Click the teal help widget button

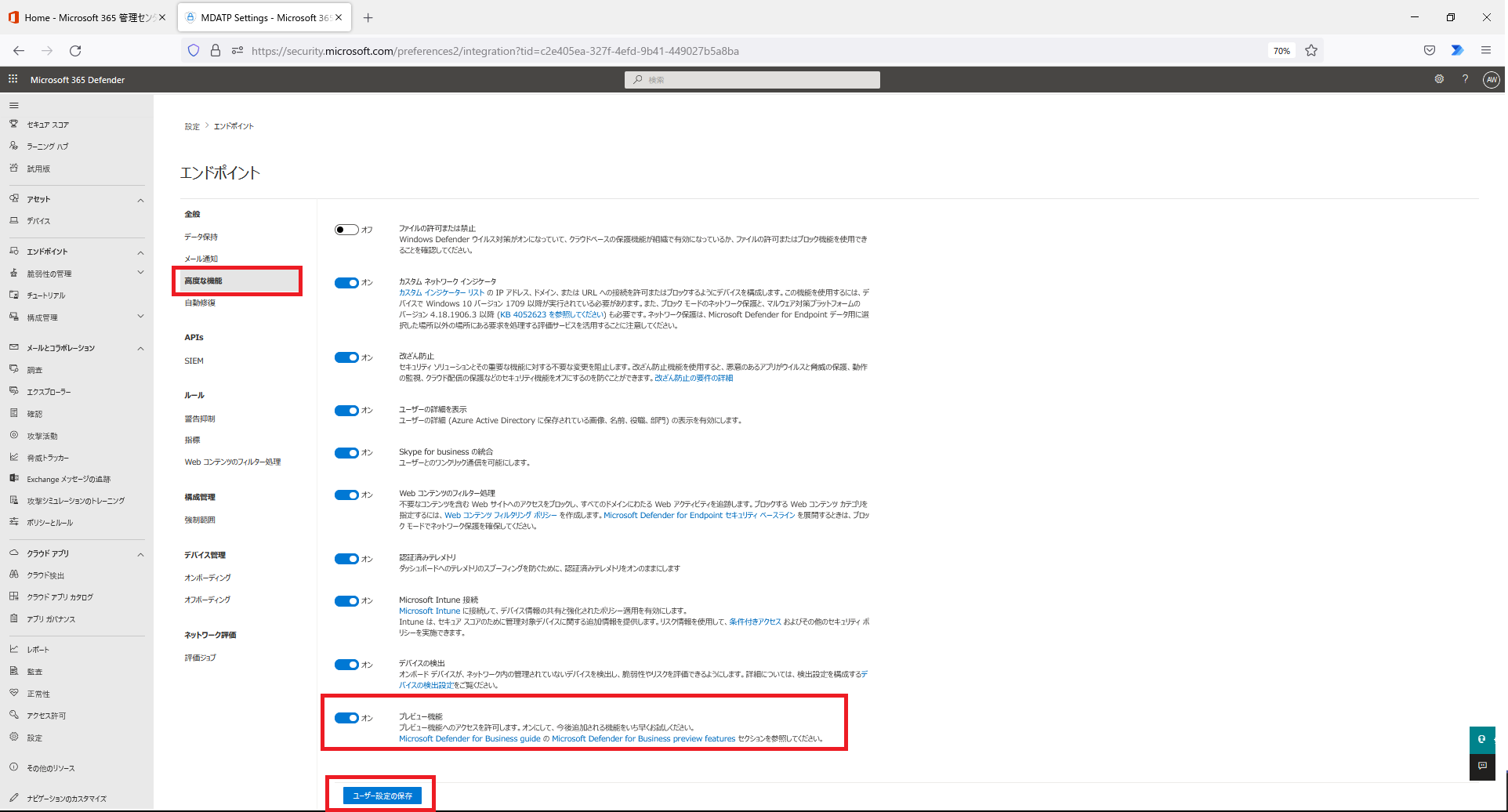[x=1482, y=739]
